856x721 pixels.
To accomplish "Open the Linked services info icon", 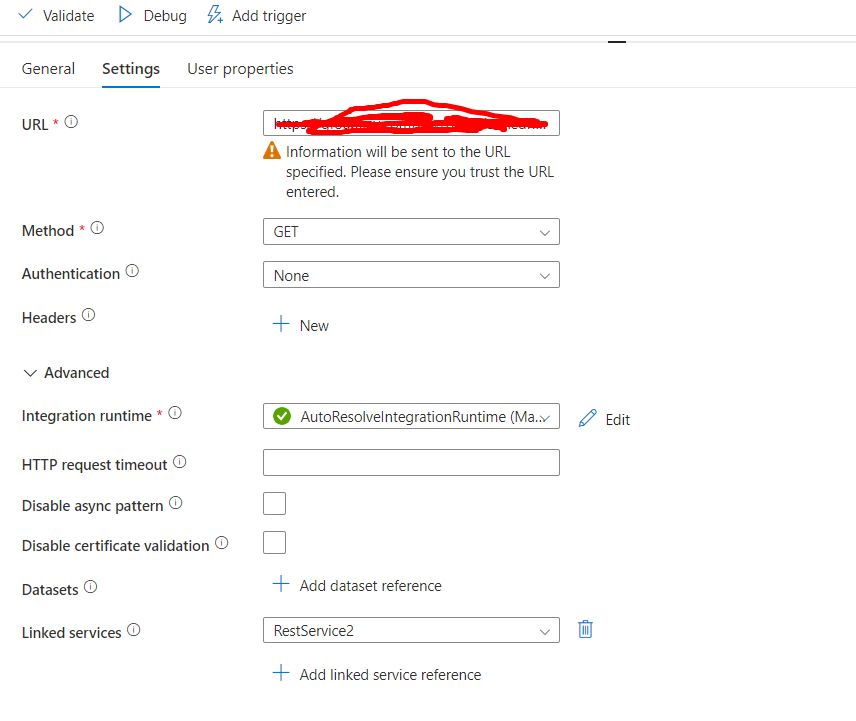I will 134,630.
